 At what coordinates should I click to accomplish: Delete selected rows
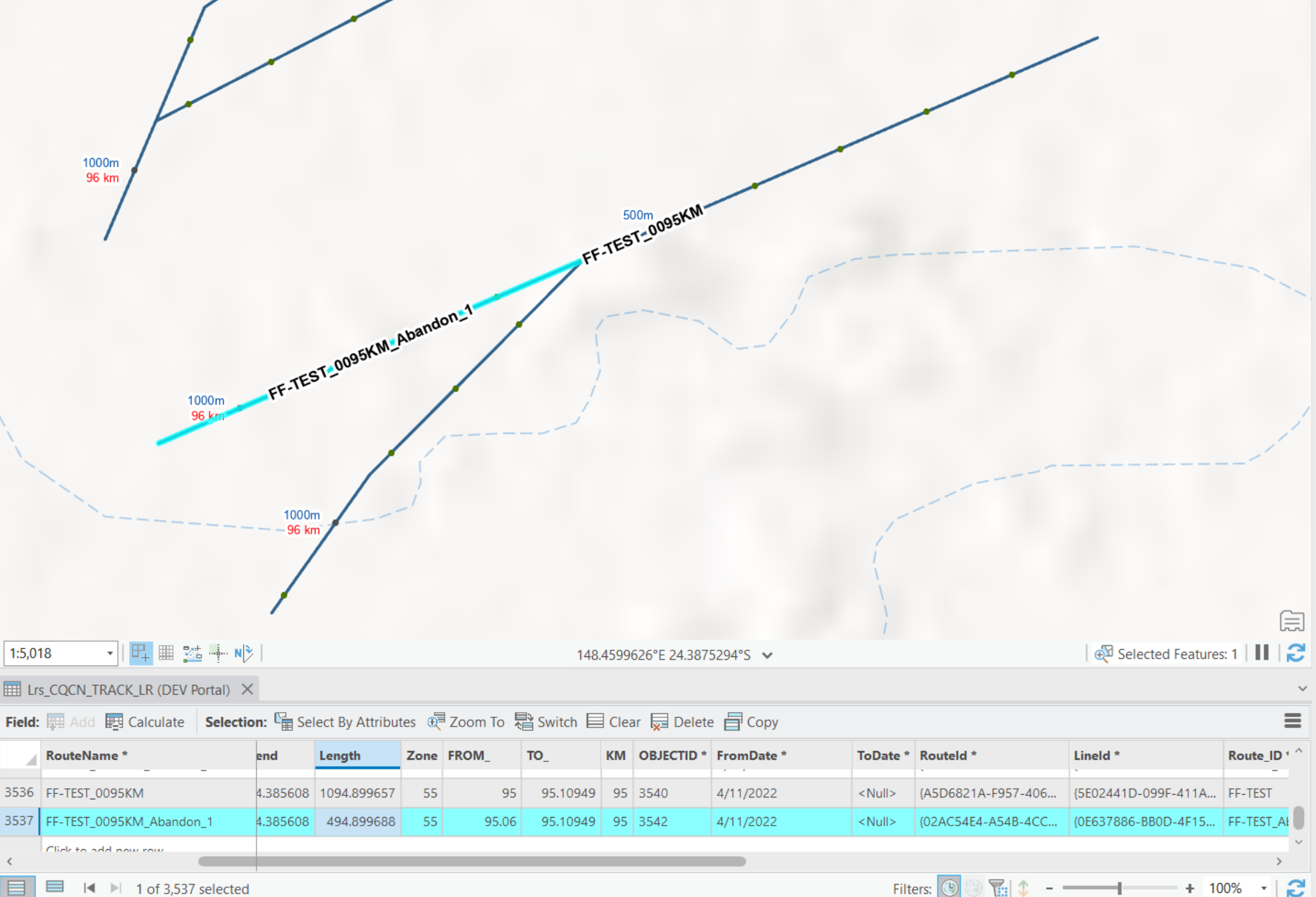(682, 722)
